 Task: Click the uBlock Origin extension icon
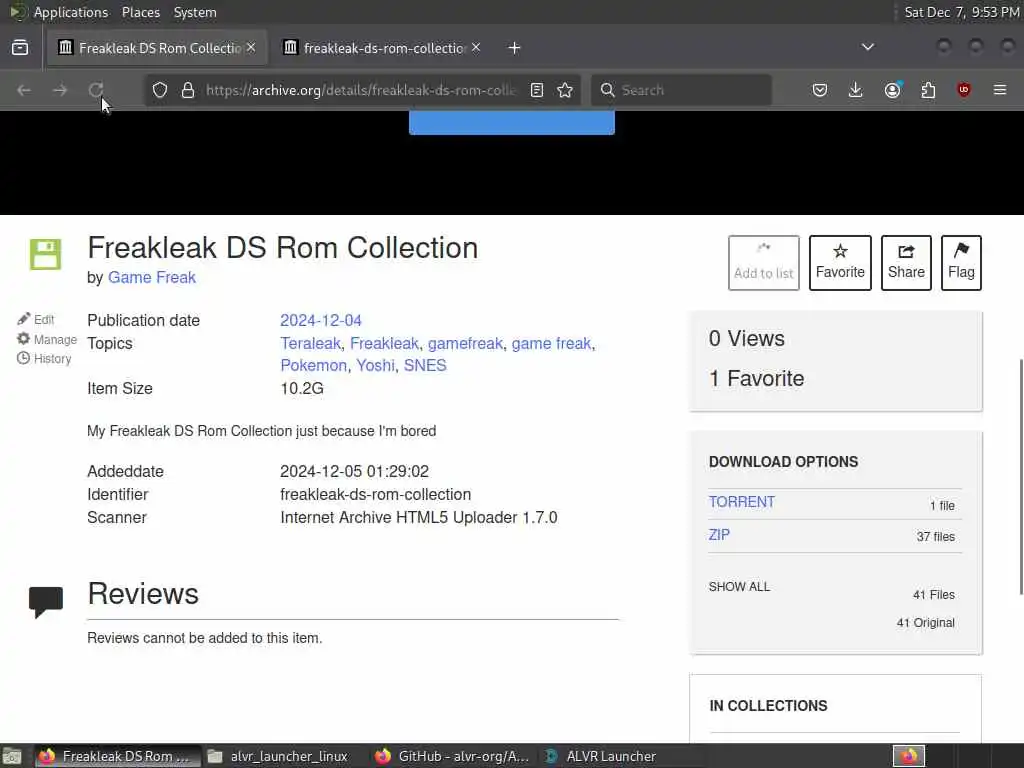(964, 90)
